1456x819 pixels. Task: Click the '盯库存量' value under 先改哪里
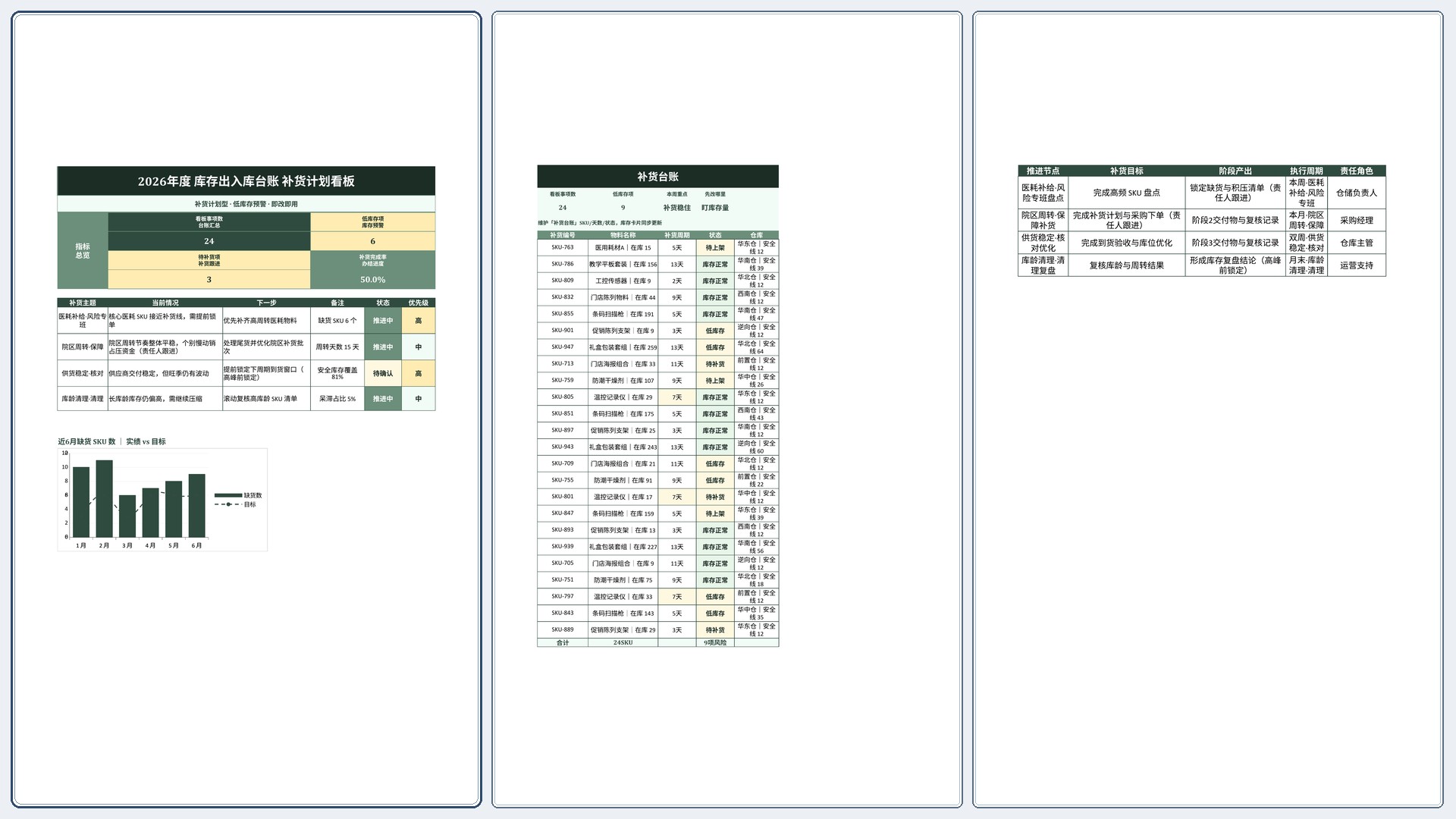pos(715,208)
